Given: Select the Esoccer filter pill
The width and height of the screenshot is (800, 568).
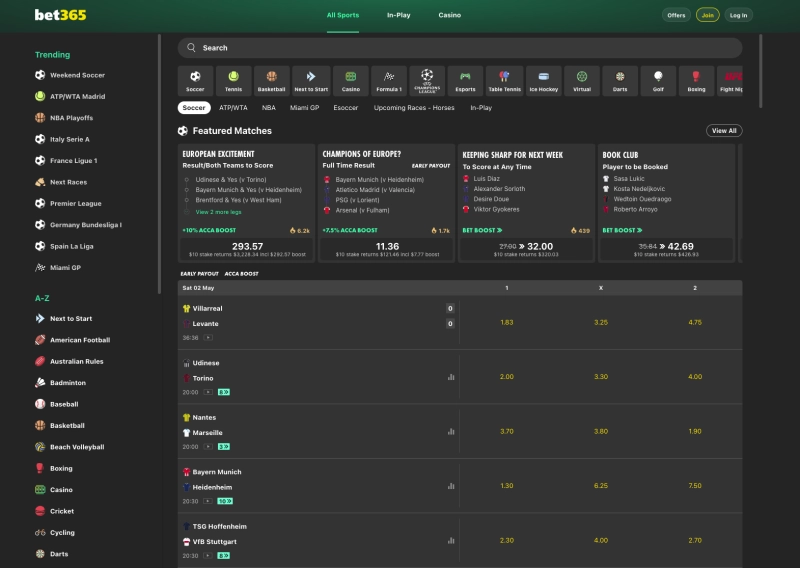Looking at the screenshot, I should coord(346,108).
